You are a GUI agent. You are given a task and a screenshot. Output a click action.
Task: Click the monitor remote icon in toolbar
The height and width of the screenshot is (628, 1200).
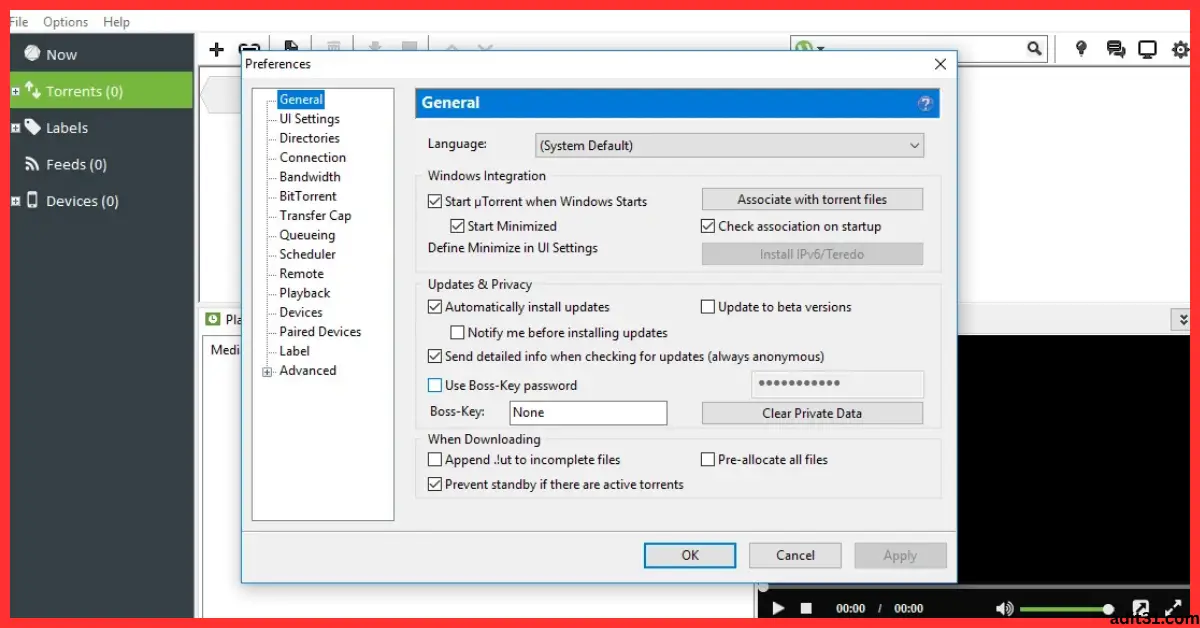[x=1148, y=49]
